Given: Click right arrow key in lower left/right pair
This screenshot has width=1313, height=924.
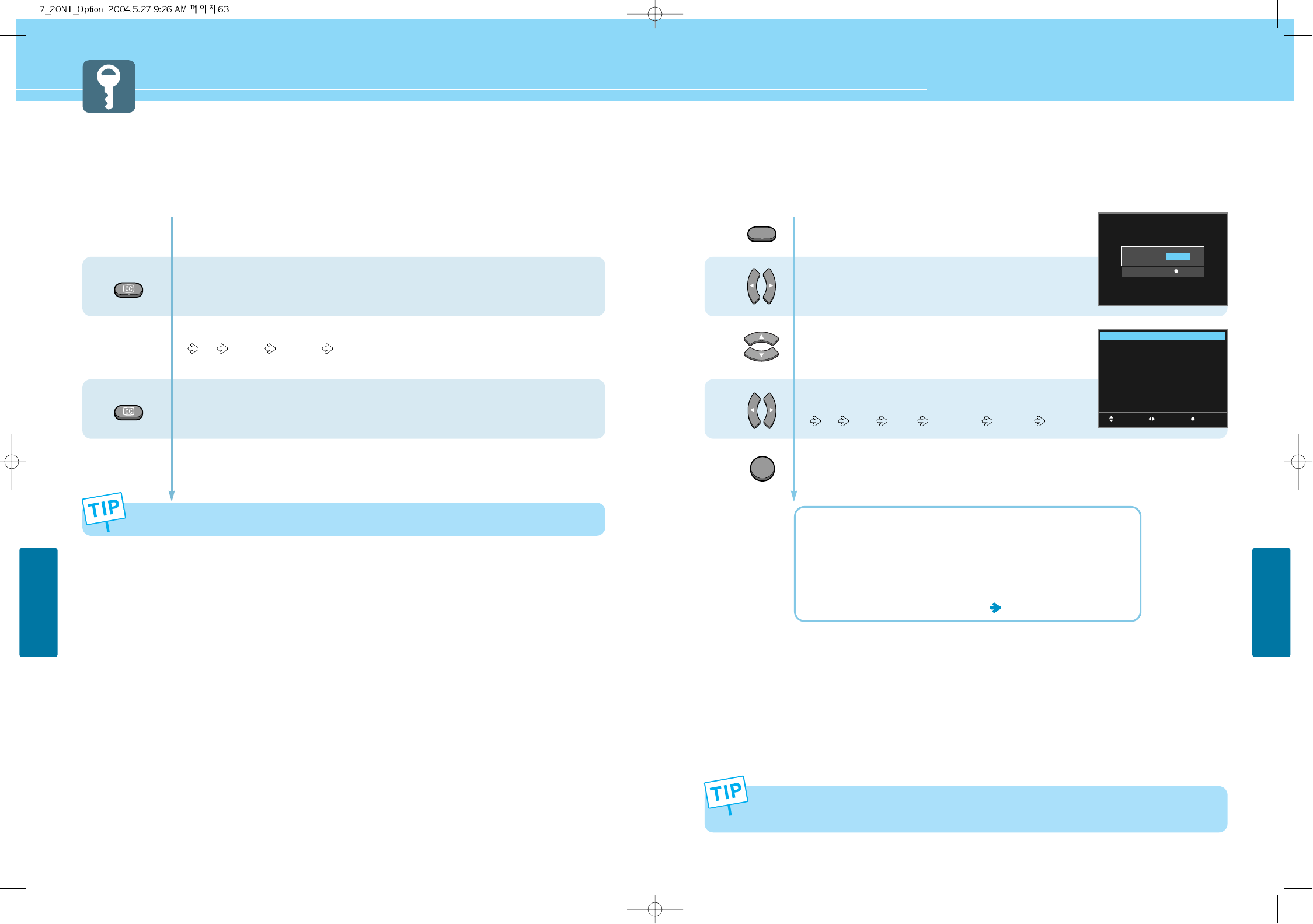Looking at the screenshot, I should (770, 410).
